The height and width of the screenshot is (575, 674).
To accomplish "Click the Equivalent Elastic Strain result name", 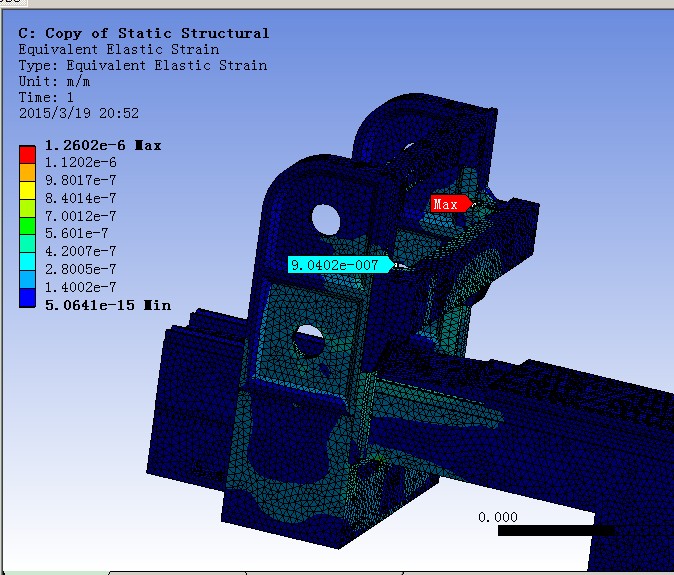I will pos(119,49).
